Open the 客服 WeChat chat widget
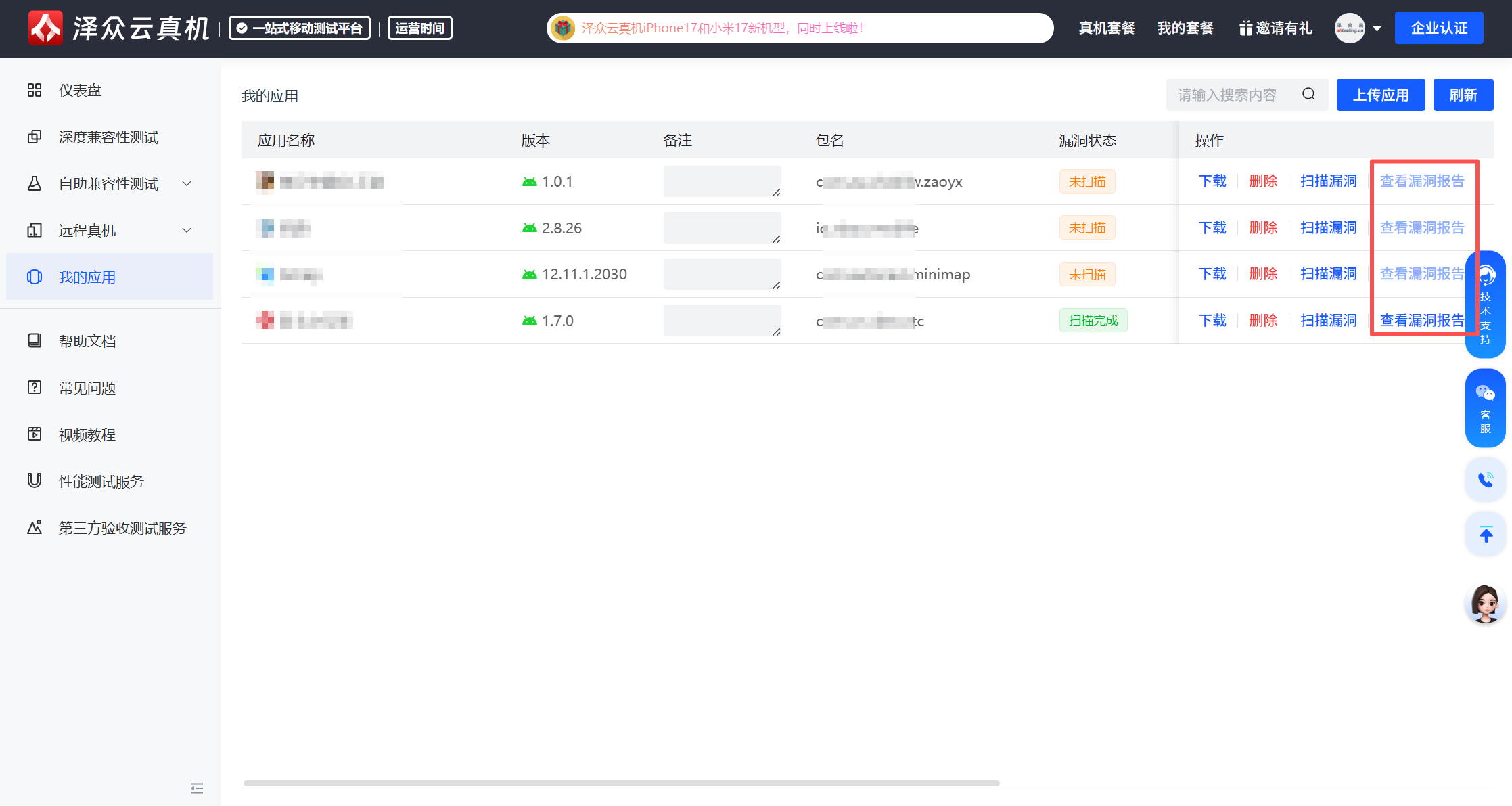1512x806 pixels. (x=1485, y=407)
